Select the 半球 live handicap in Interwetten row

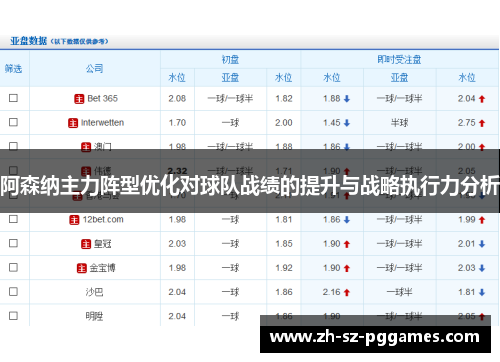[x=399, y=123]
